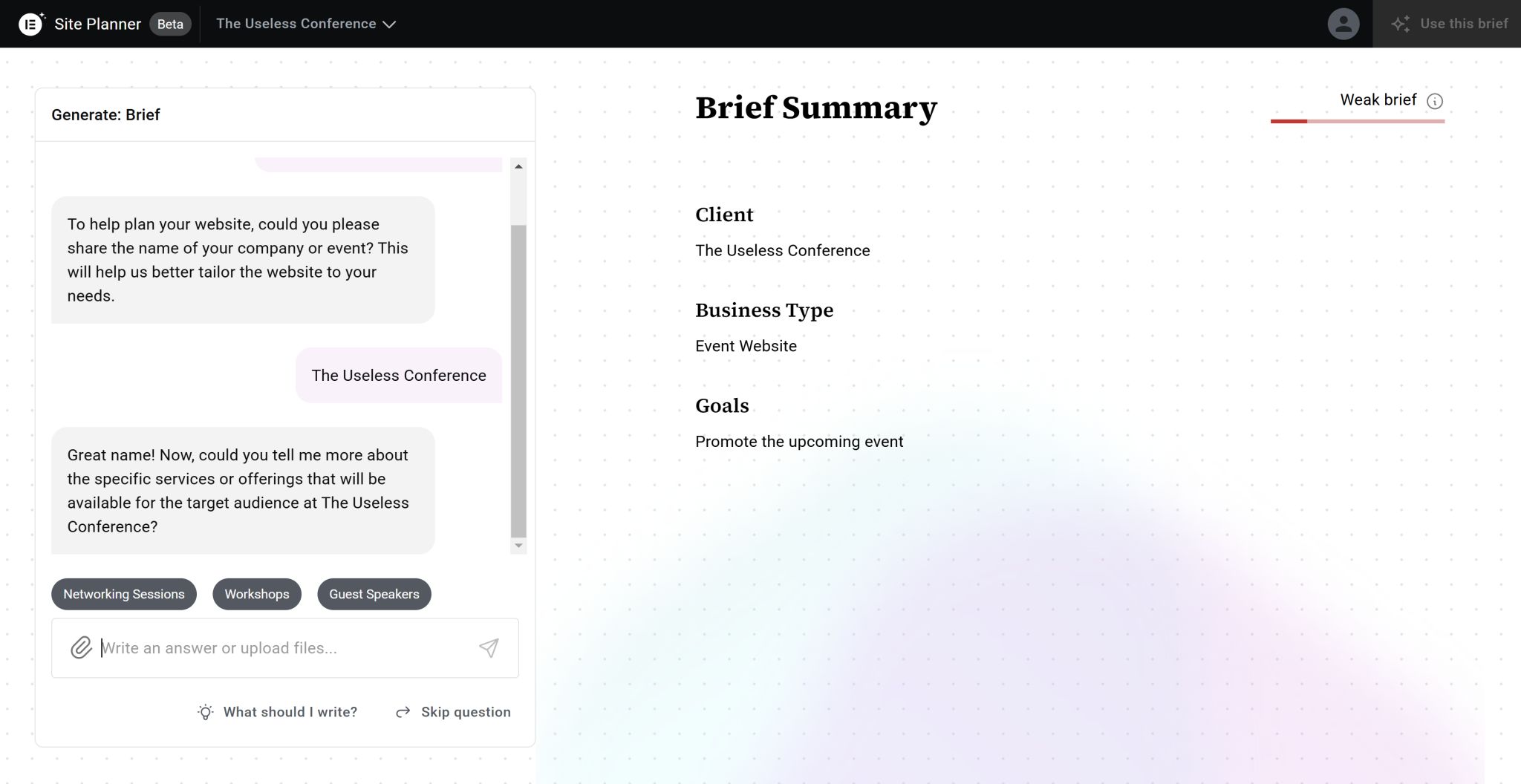The height and width of the screenshot is (784, 1521).
Task: Focus the Write an answer input field
Action: [285, 648]
